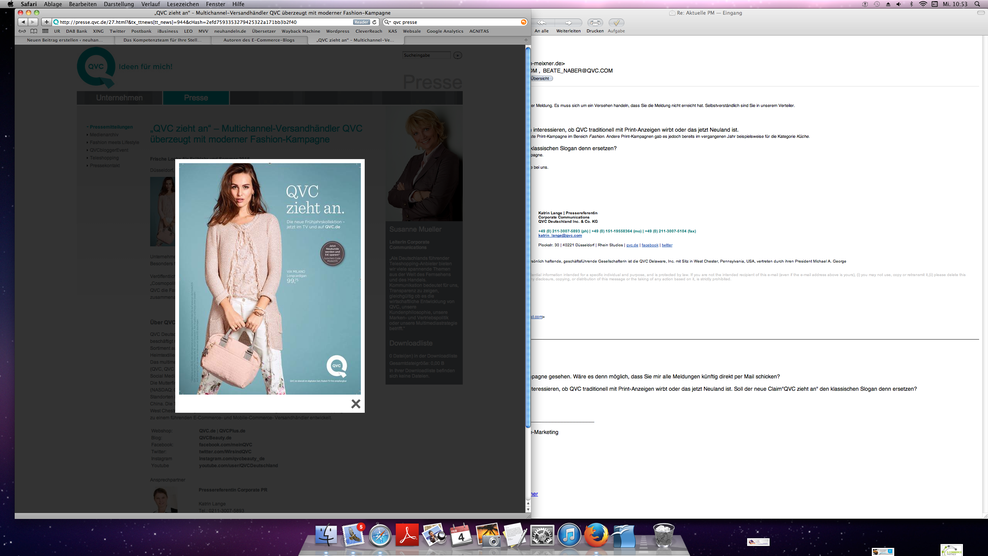The width and height of the screenshot is (988, 556).
Task: Add a bookmark with the plus button
Action: [46, 22]
